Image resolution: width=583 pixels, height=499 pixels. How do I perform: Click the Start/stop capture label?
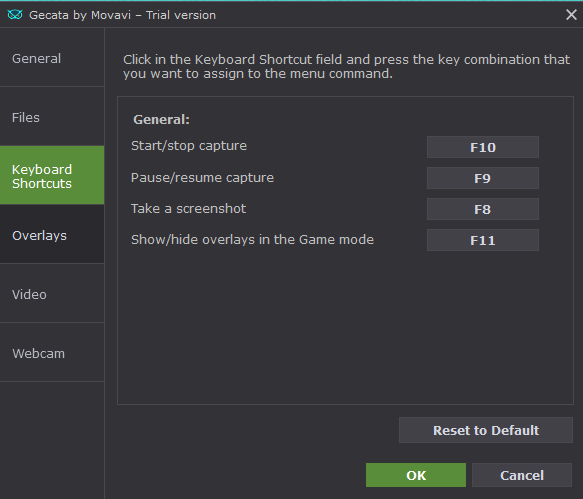pyautogui.click(x=189, y=146)
